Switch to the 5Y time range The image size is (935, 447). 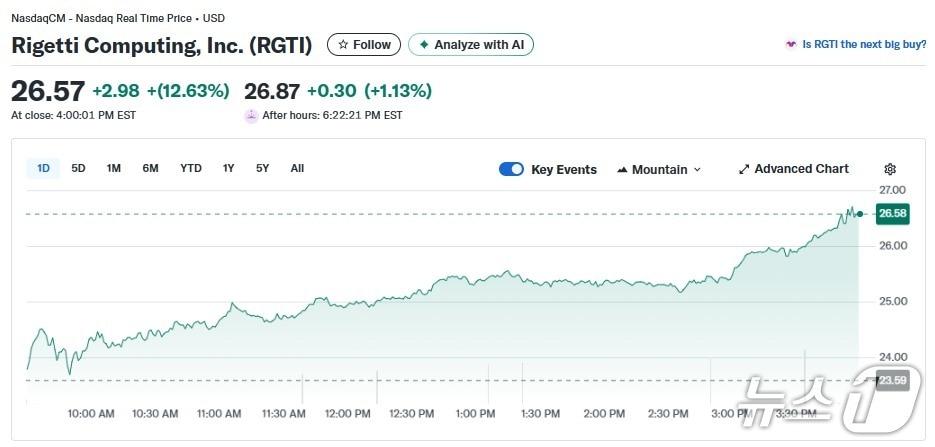pyautogui.click(x=262, y=169)
